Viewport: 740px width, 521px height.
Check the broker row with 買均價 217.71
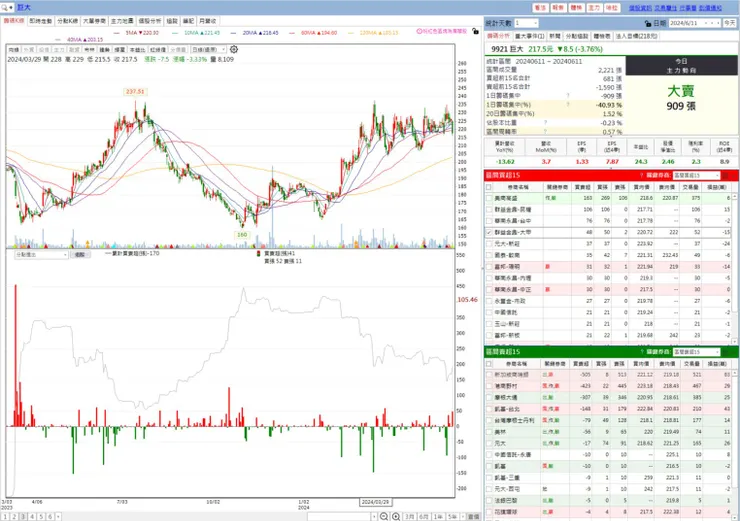tap(488, 210)
